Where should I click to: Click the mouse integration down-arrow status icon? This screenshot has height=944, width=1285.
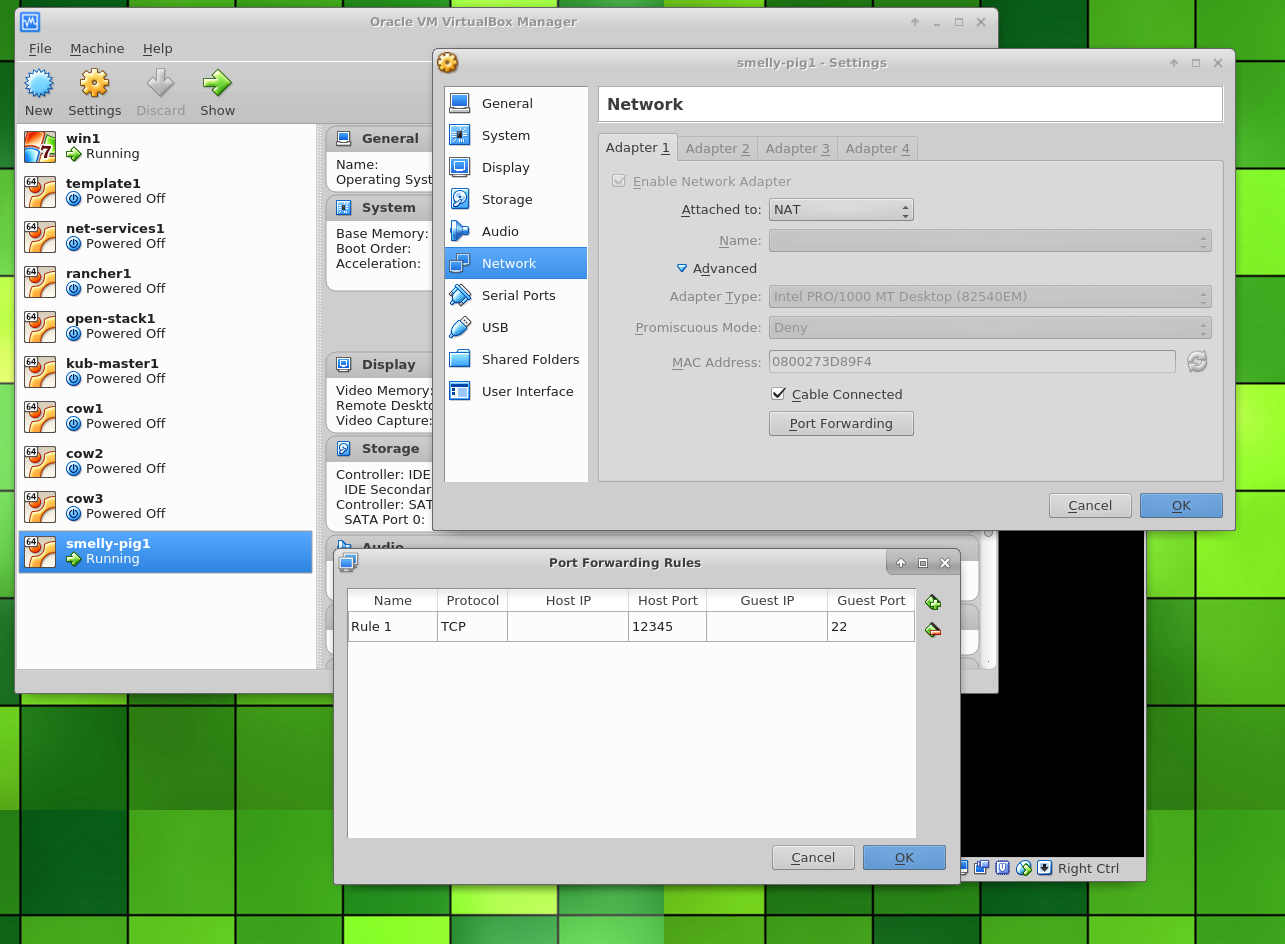[x=1044, y=867]
